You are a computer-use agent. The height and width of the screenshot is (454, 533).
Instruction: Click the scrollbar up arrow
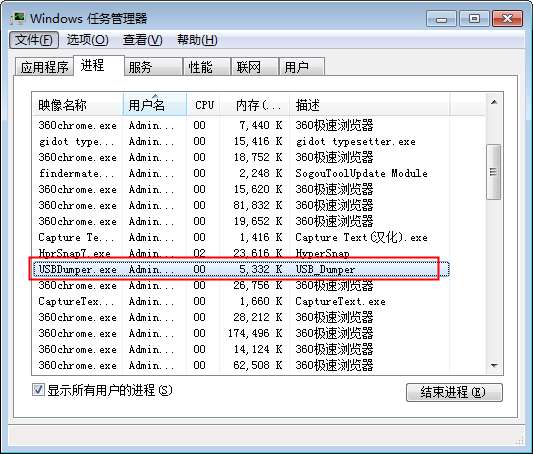[x=494, y=102]
